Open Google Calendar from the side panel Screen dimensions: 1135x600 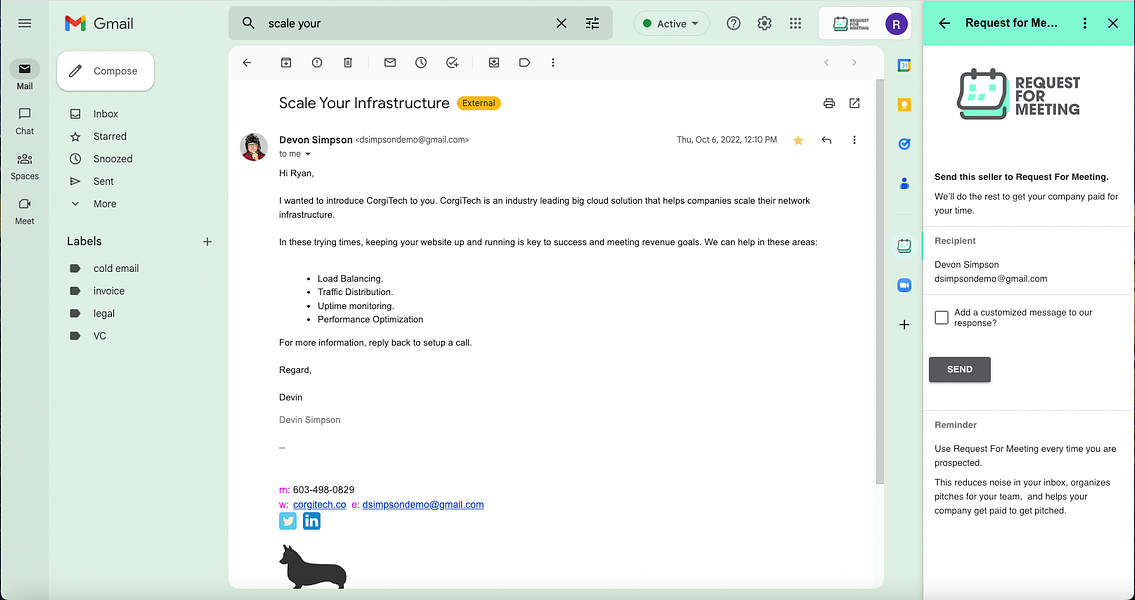tap(904, 64)
